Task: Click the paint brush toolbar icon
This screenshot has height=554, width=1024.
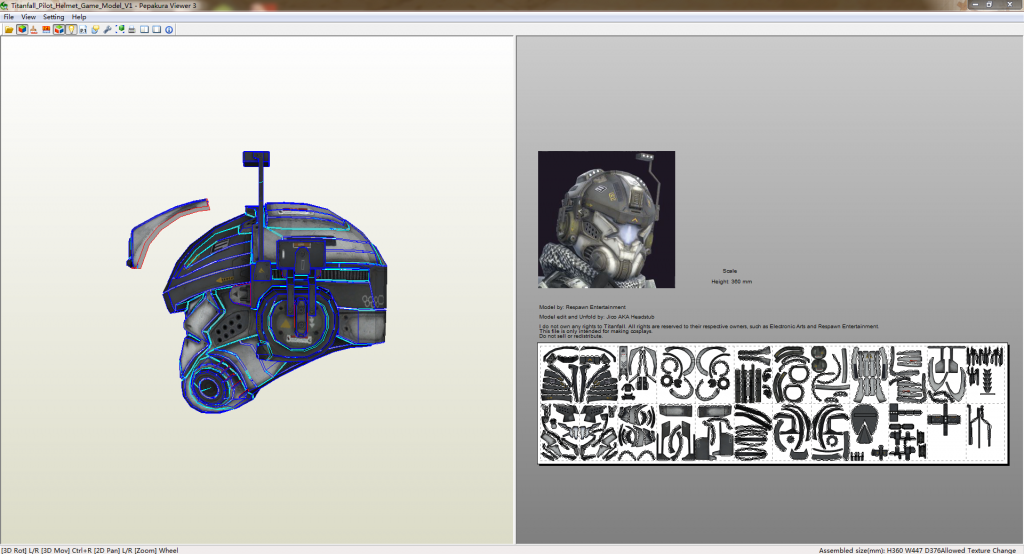Action: pos(34,29)
